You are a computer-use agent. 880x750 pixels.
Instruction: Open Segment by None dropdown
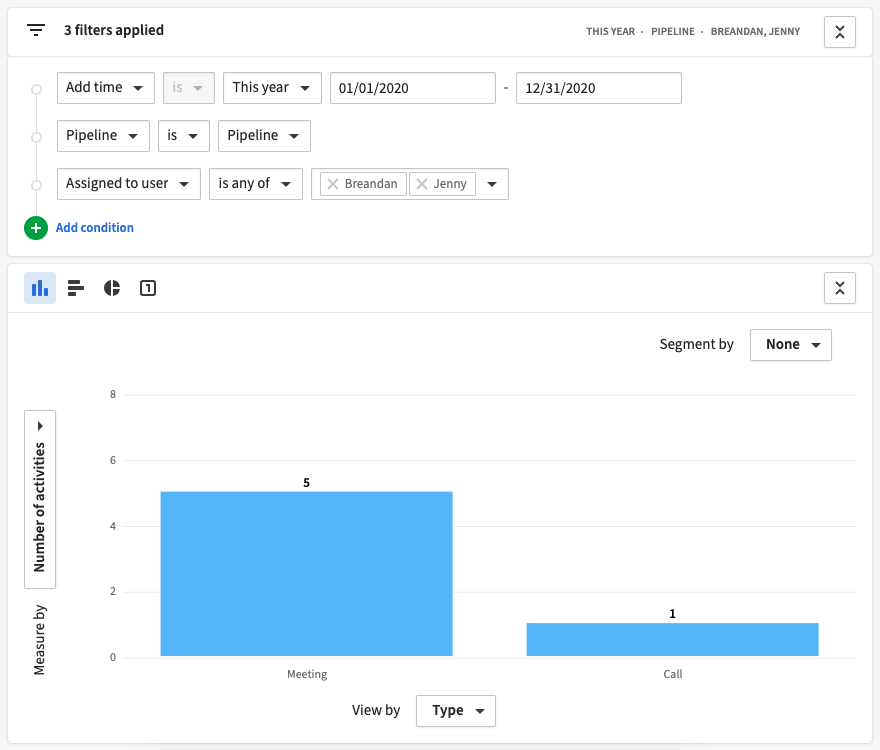791,345
